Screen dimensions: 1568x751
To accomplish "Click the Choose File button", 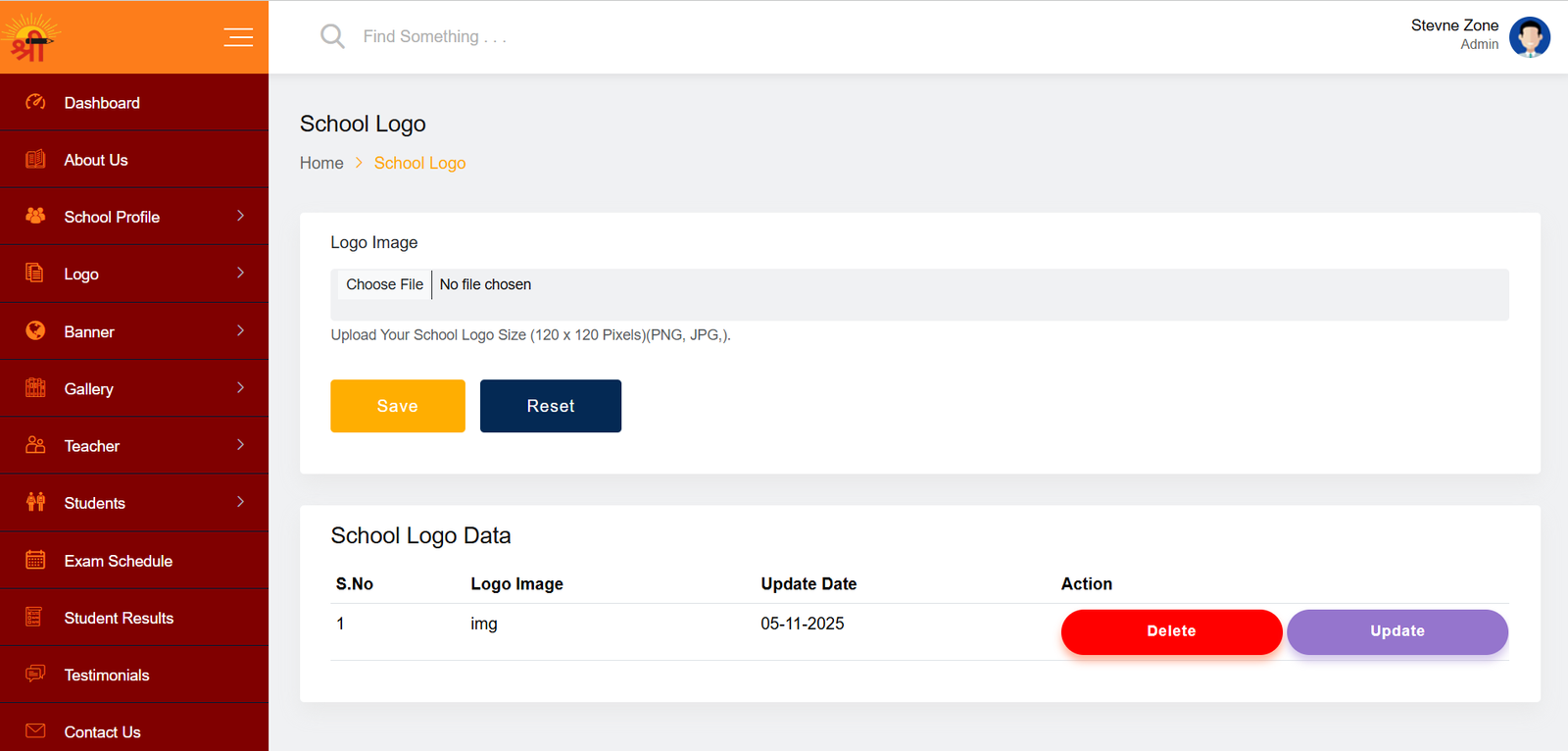I will coord(384,284).
